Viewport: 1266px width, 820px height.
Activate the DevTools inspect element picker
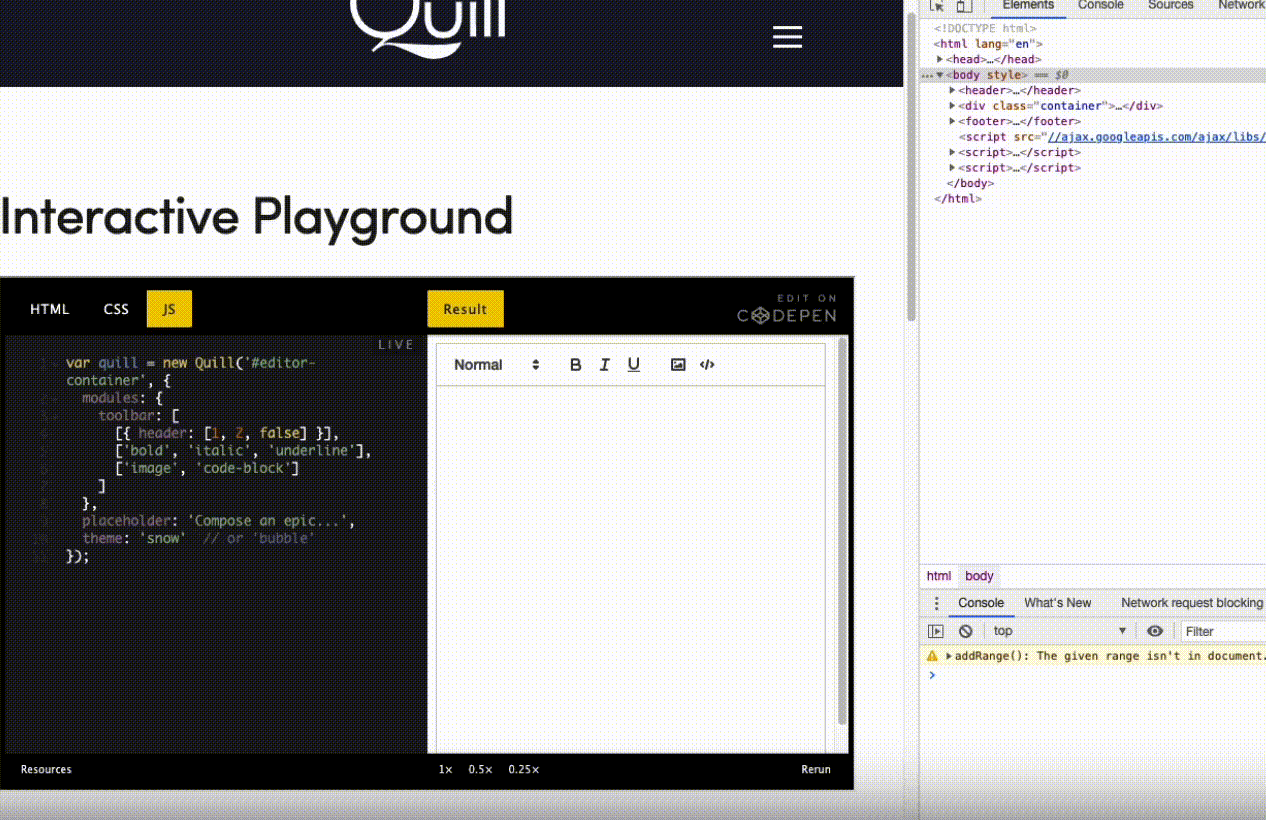[938, 5]
